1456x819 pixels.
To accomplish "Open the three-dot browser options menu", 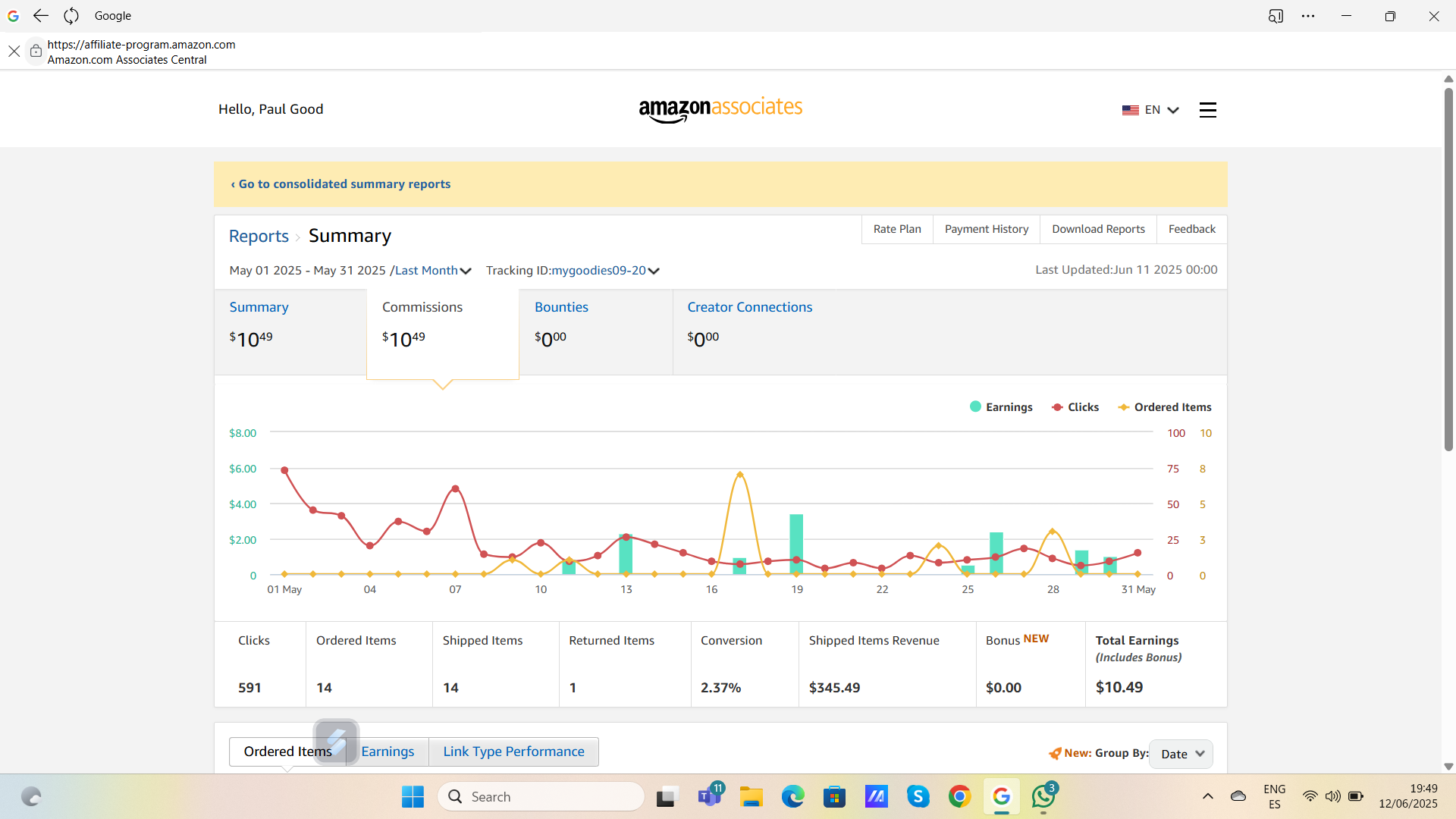I will click(1308, 15).
